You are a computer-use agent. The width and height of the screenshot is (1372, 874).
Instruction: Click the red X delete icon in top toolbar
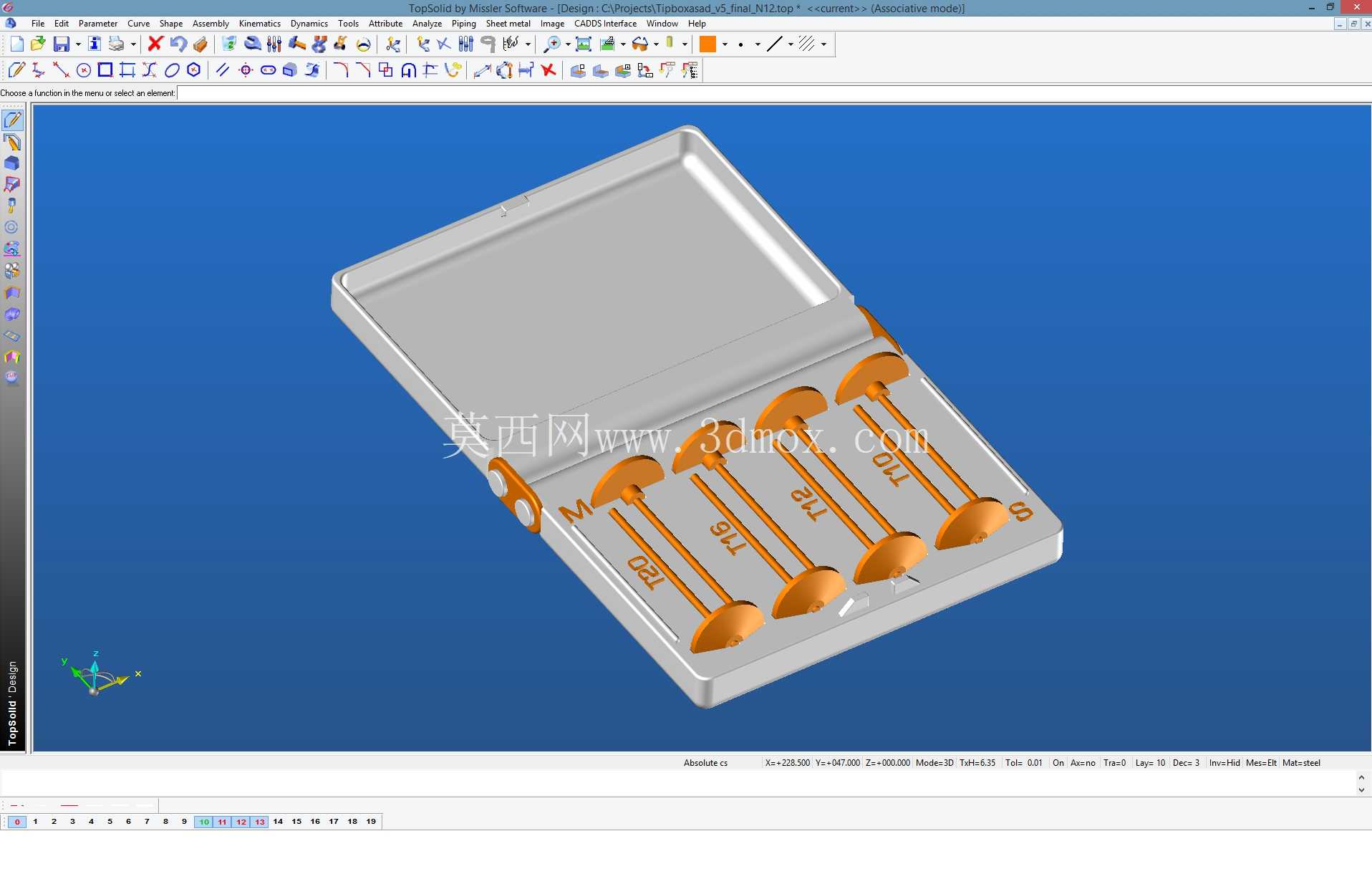tap(155, 44)
